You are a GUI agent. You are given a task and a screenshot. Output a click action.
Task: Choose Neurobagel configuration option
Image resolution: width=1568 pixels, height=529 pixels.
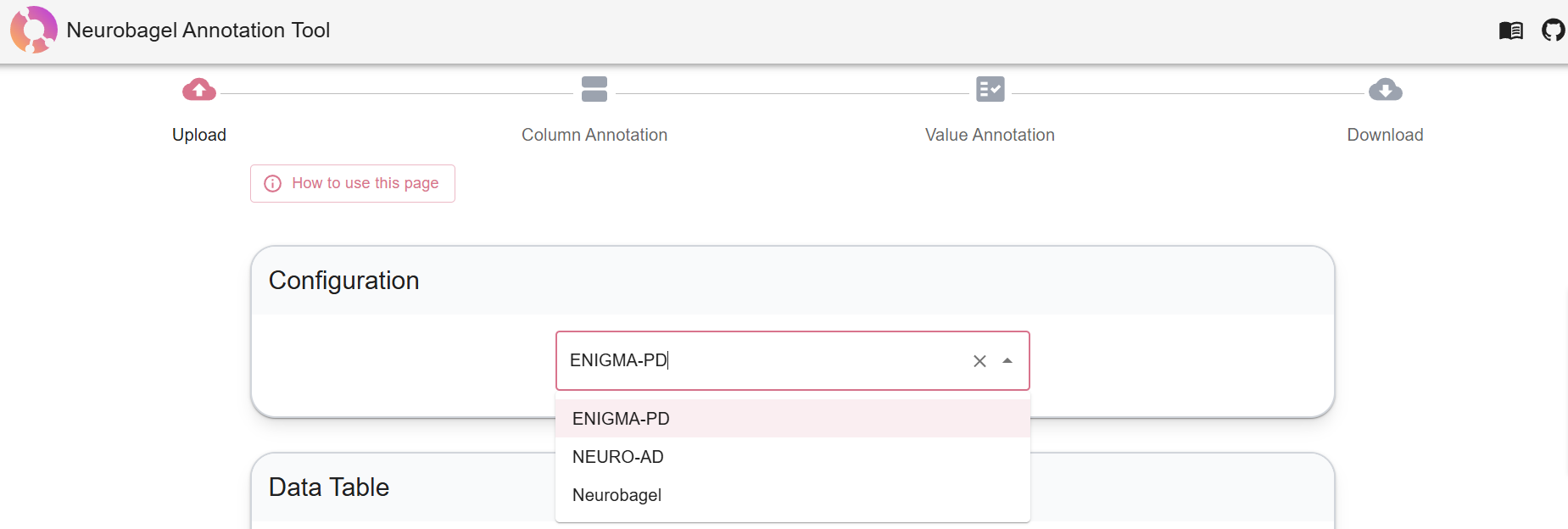pyautogui.click(x=793, y=495)
